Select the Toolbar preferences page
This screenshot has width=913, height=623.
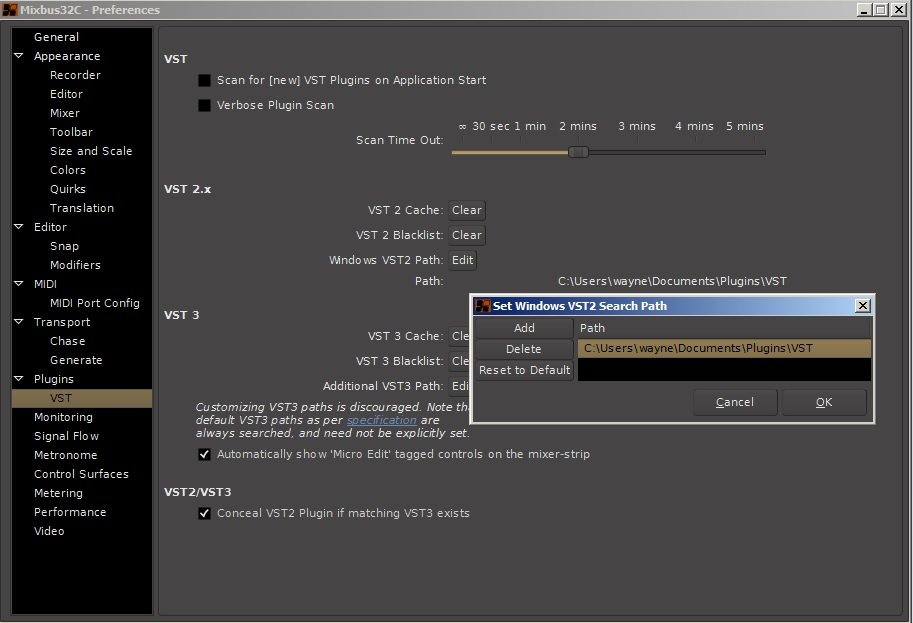tap(71, 132)
